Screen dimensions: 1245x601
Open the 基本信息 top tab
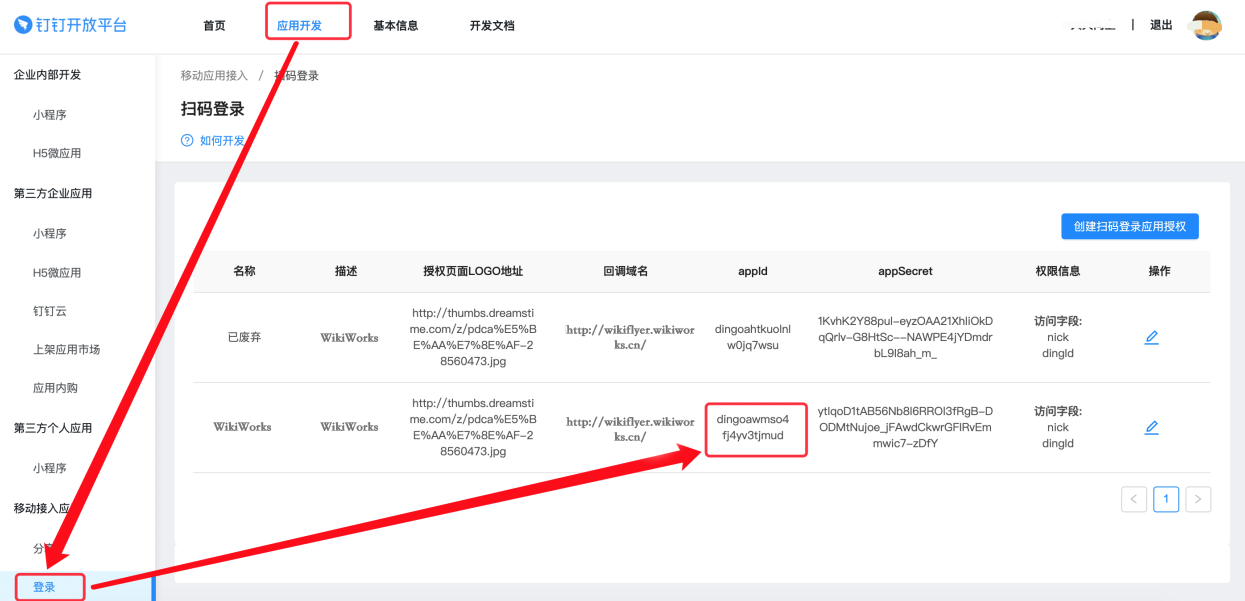(x=396, y=26)
